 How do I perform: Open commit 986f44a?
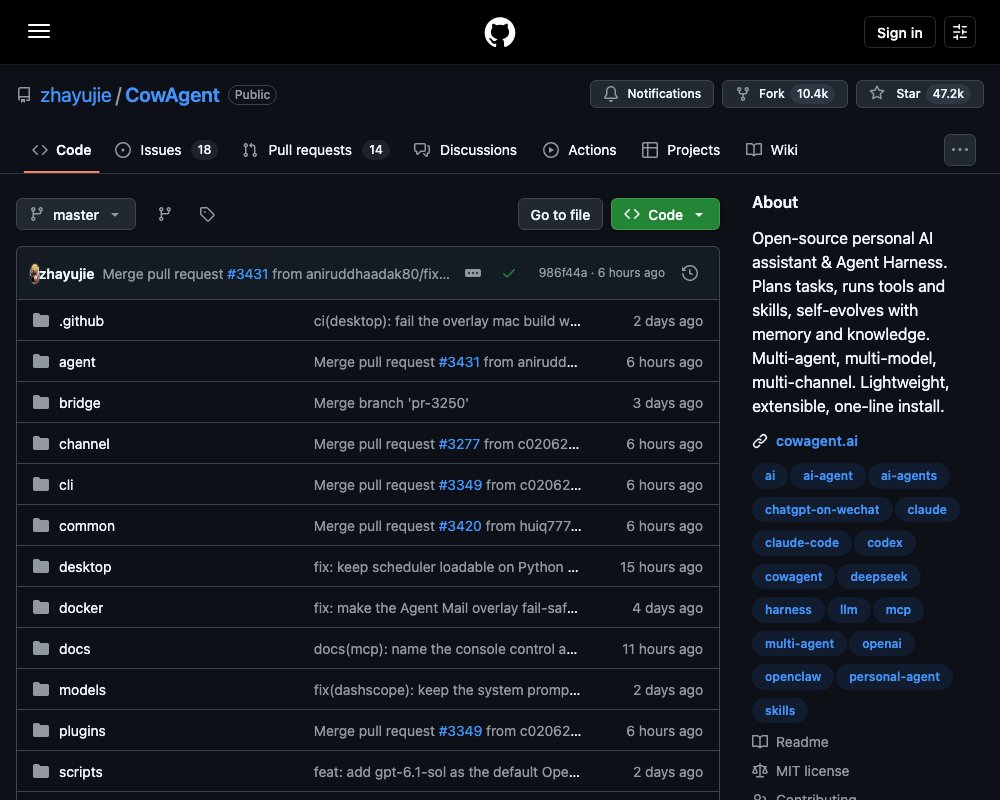[x=562, y=273]
